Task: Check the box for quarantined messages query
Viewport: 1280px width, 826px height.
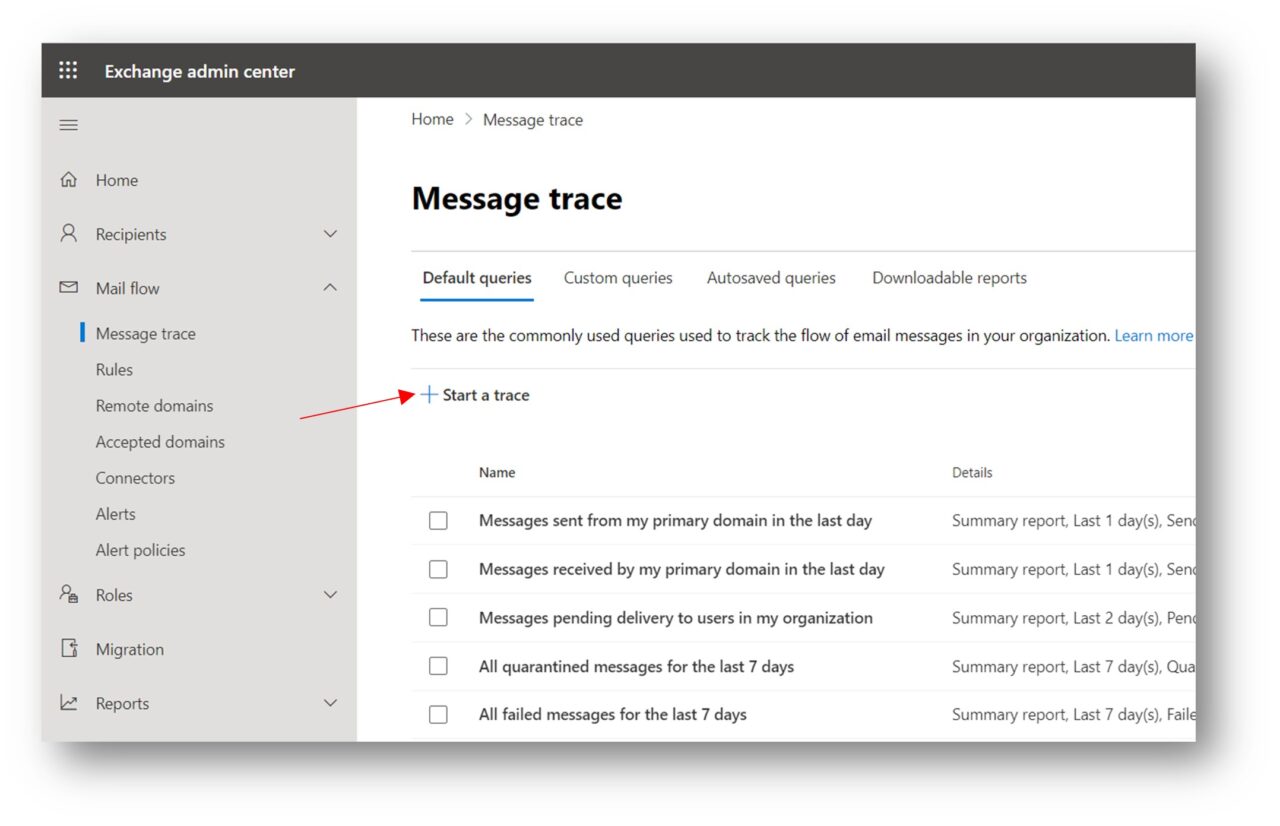Action: coord(438,666)
